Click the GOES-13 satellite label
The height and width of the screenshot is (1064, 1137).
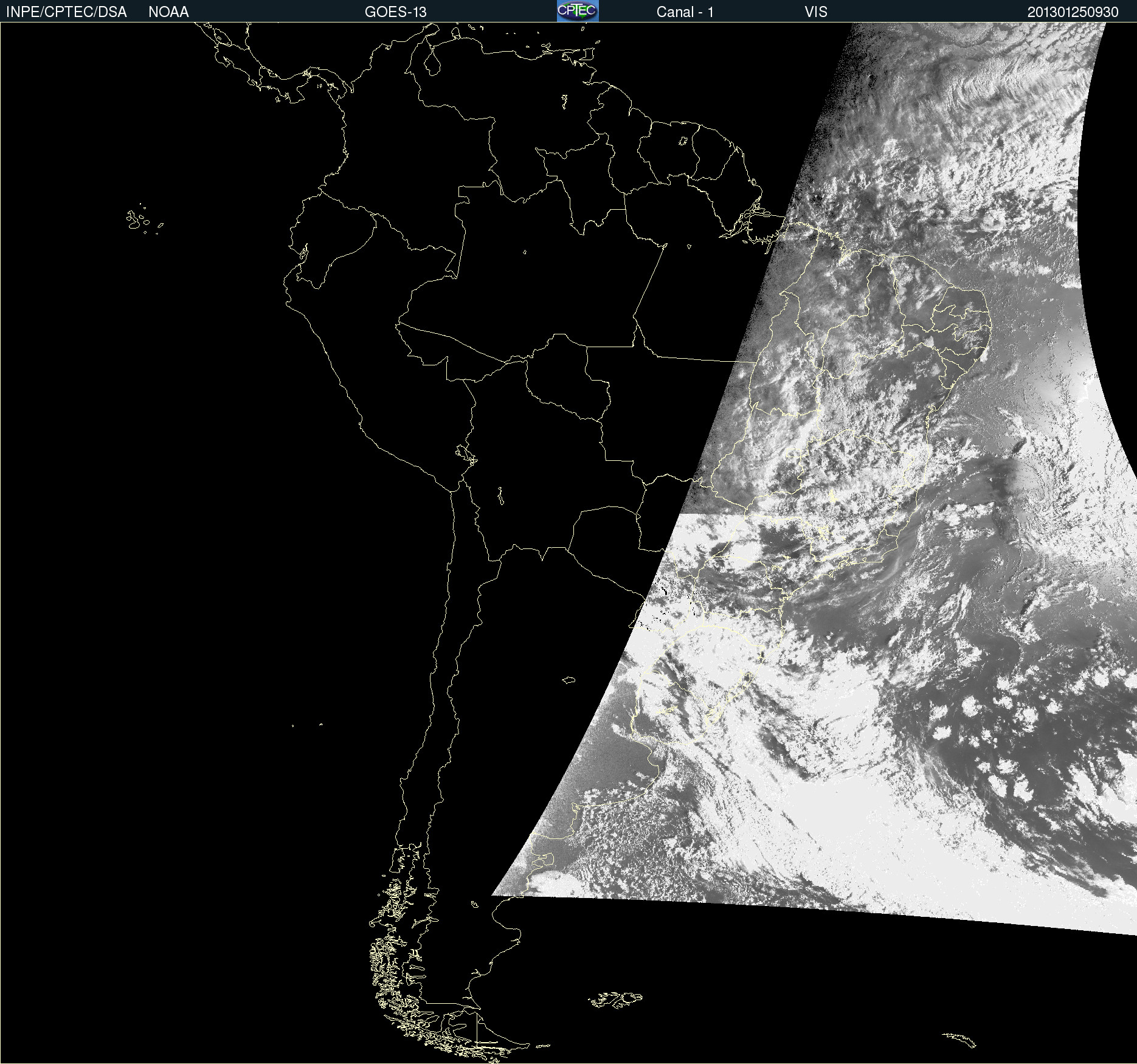coord(396,12)
